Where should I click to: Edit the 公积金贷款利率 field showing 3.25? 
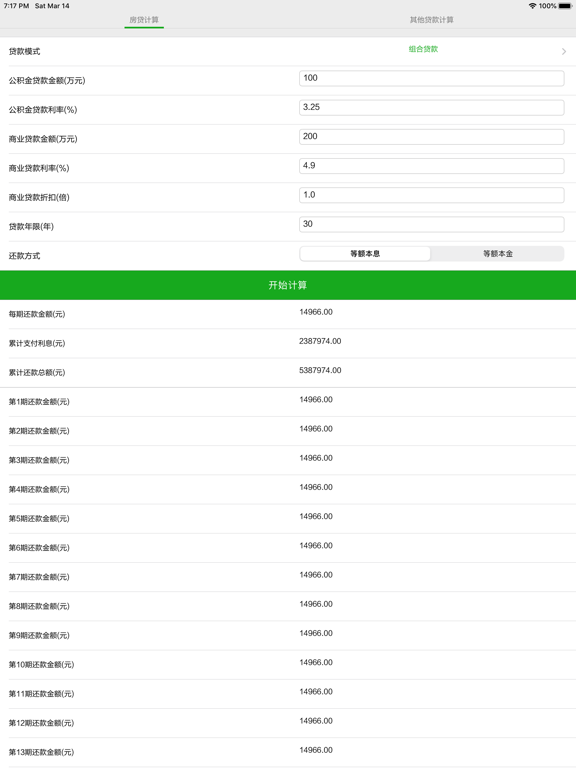point(432,108)
